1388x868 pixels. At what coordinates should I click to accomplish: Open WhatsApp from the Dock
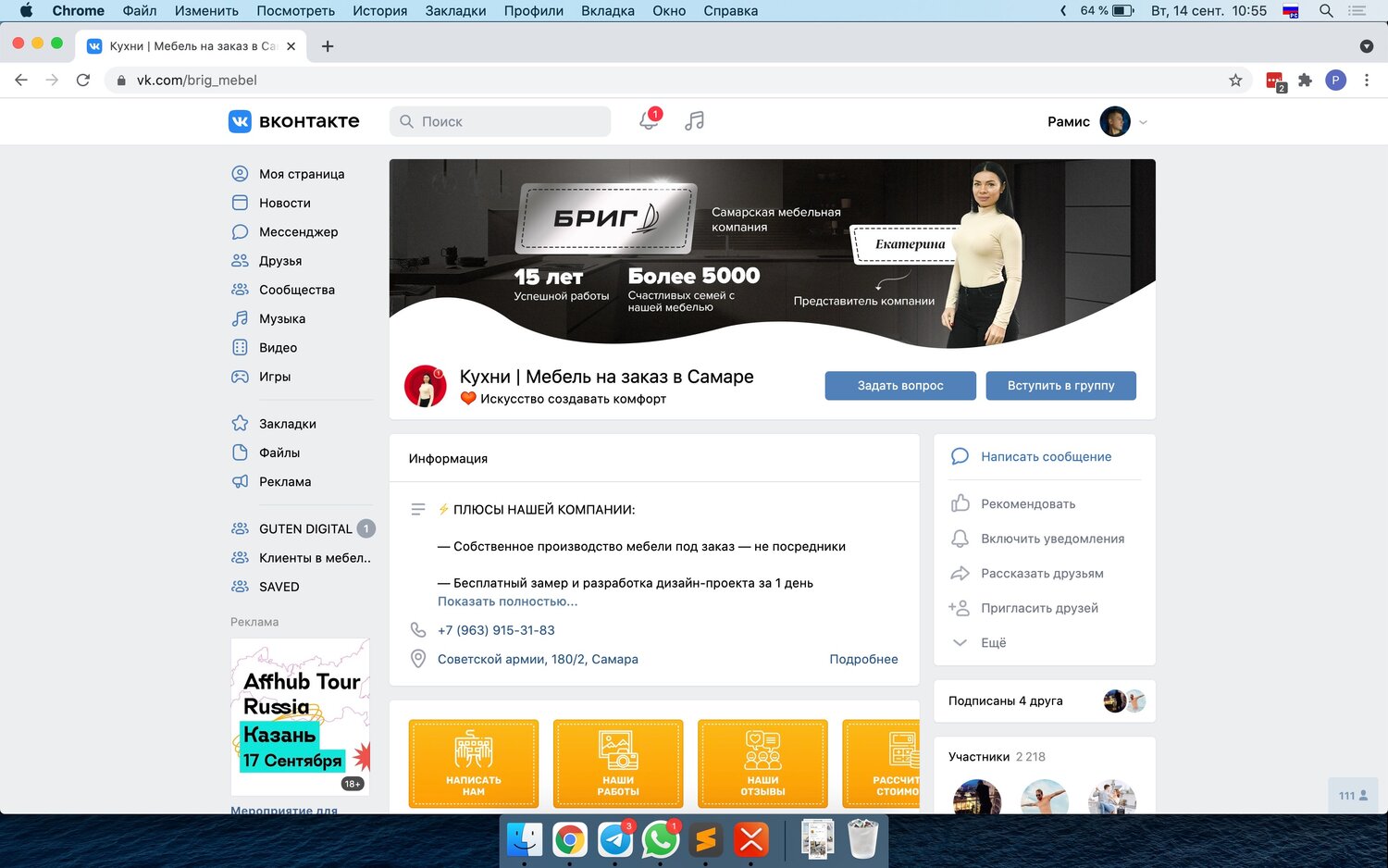pyautogui.click(x=661, y=839)
